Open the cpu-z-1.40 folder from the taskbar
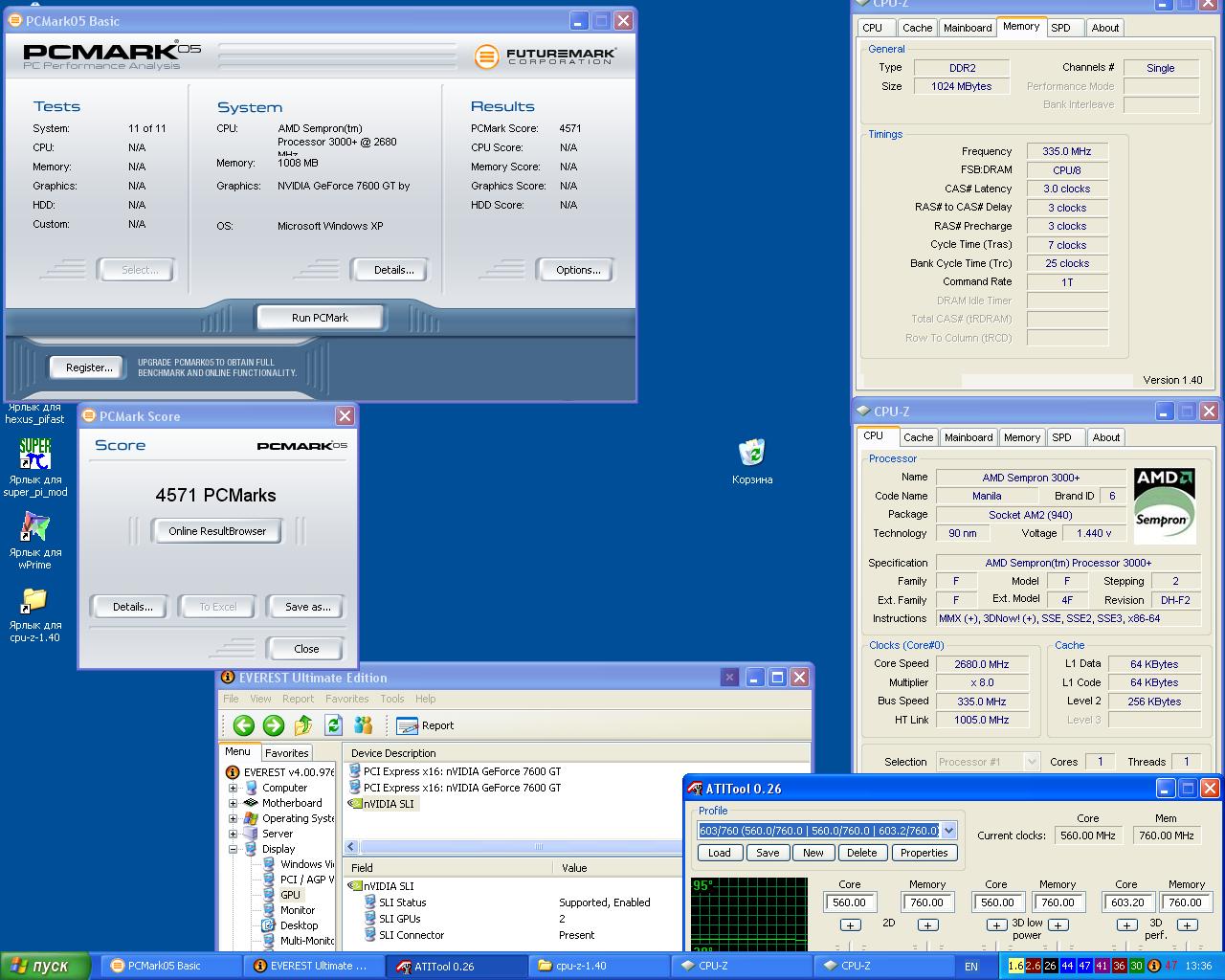 pos(599,966)
